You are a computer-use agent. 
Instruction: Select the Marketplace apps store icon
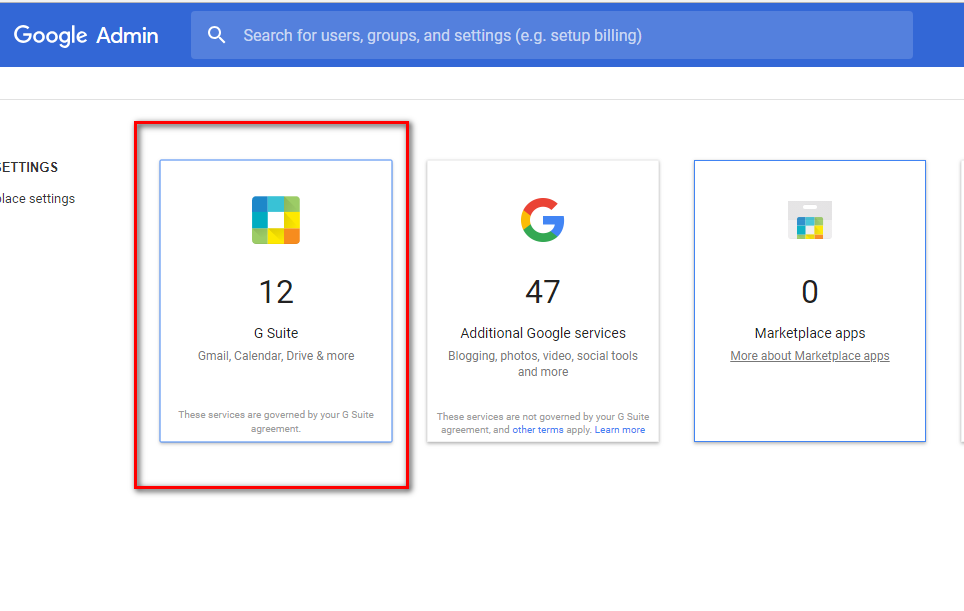[x=810, y=220]
